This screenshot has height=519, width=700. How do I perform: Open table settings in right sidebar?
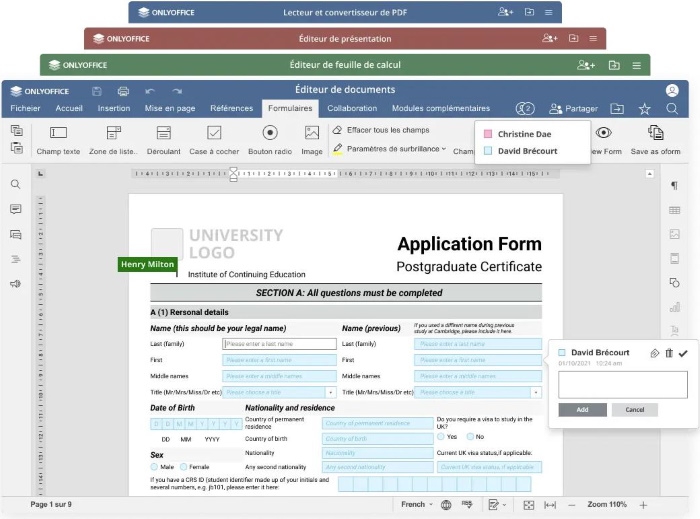tap(675, 210)
